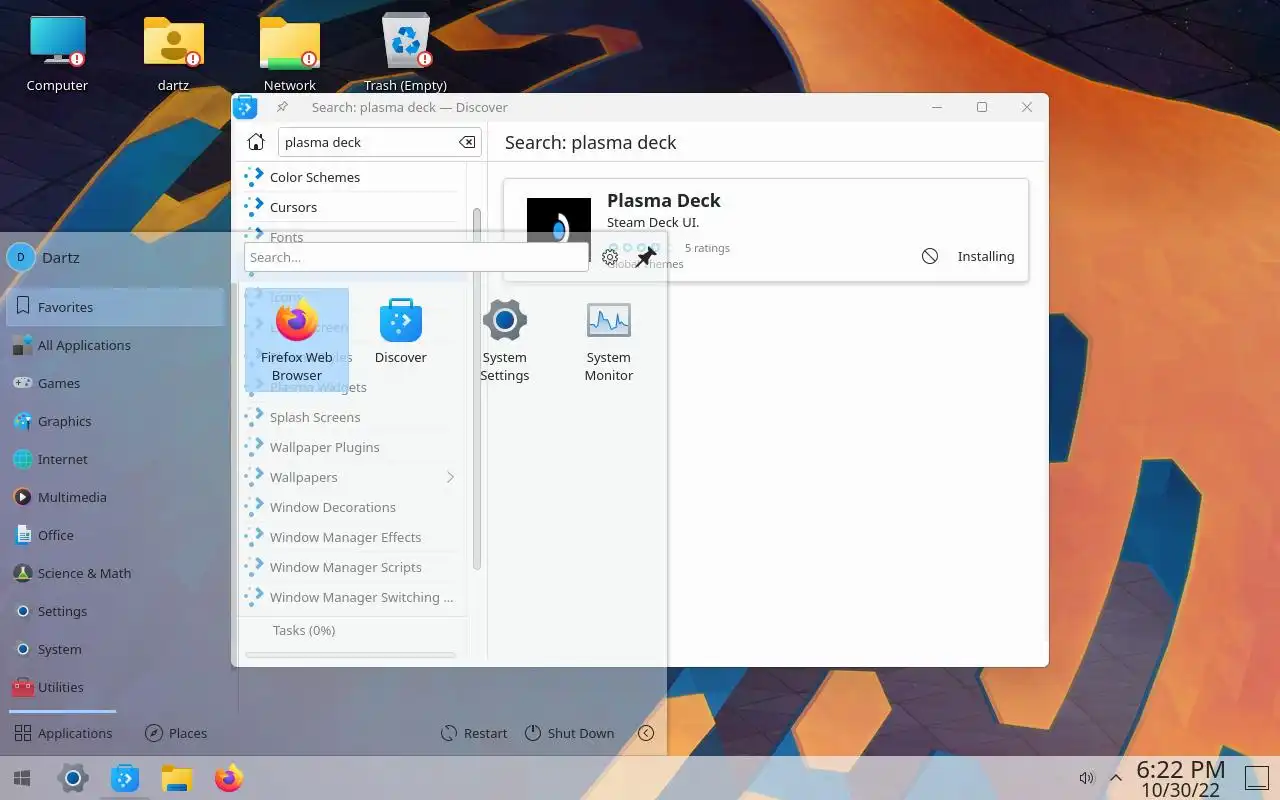Click Discover icon in the taskbar
Image resolution: width=1280 pixels, height=800 pixels.
coord(125,778)
